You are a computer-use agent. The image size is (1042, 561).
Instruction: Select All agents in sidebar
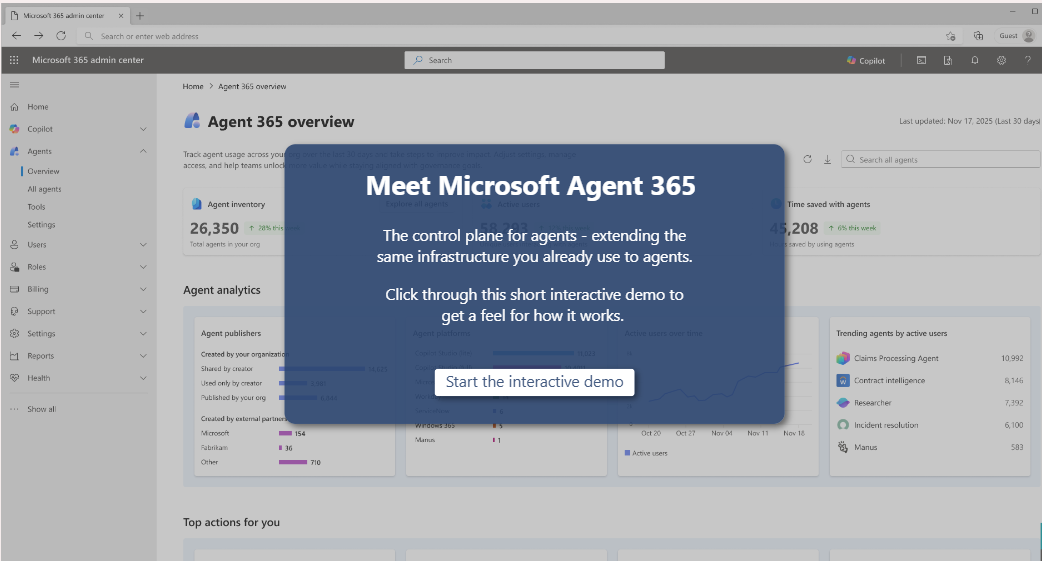pos(44,189)
